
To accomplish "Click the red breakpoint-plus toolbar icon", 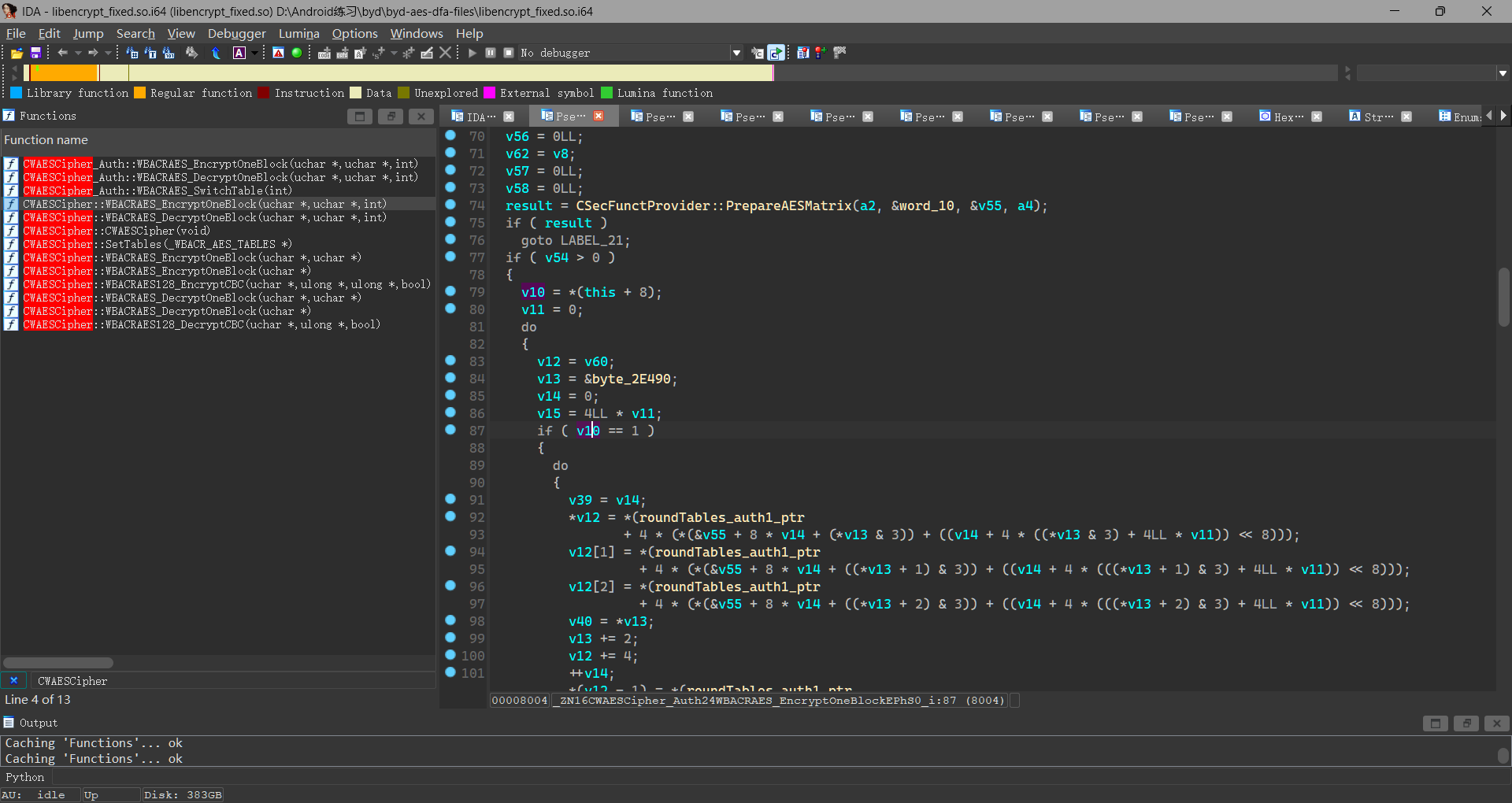I will pyautogui.click(x=821, y=53).
